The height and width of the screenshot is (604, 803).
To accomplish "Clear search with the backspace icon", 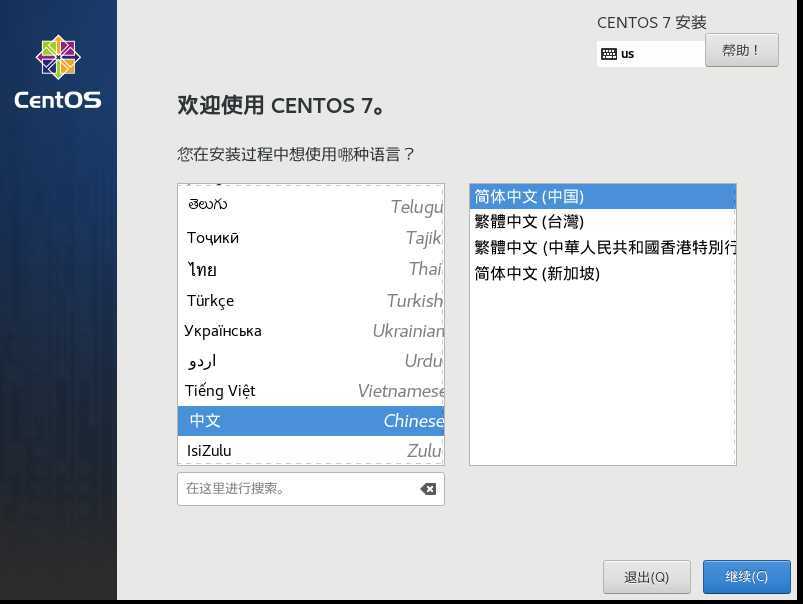I will tap(428, 489).
